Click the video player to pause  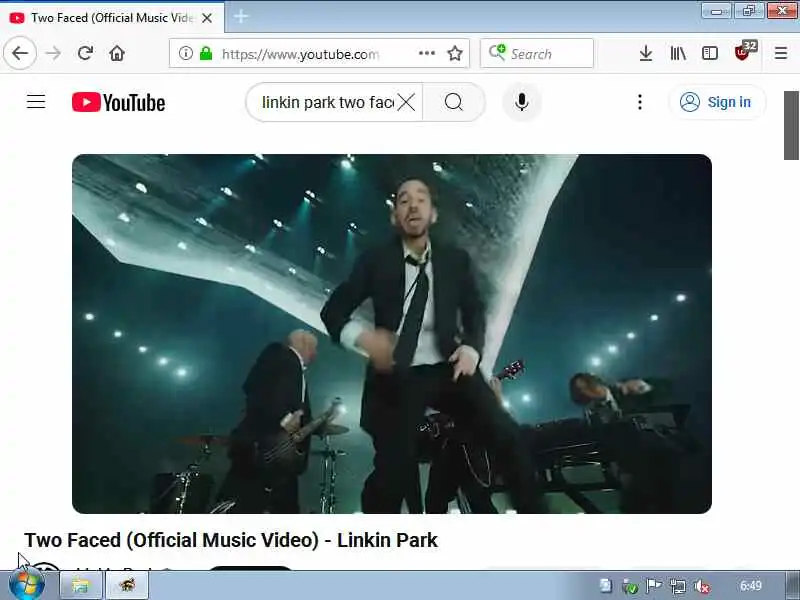point(392,334)
